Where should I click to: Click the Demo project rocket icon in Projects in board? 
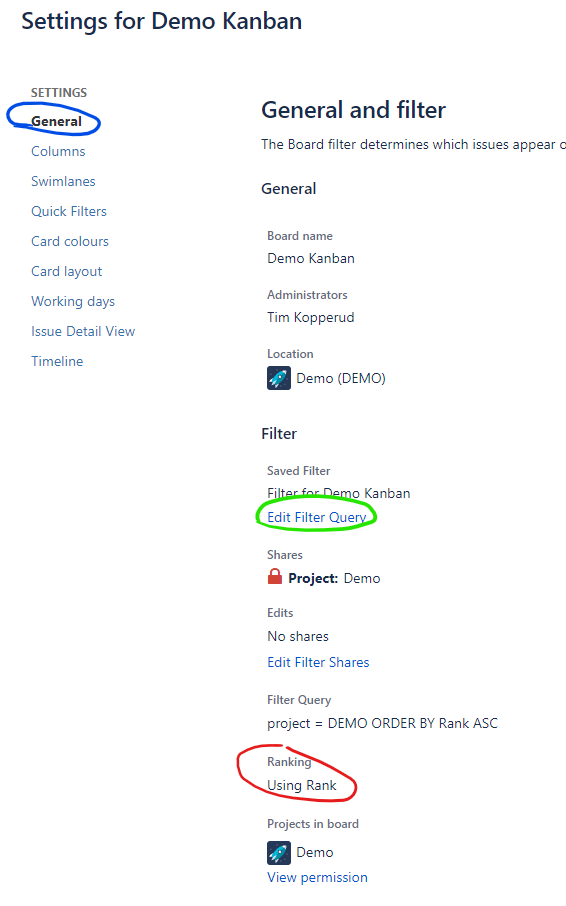tap(279, 852)
